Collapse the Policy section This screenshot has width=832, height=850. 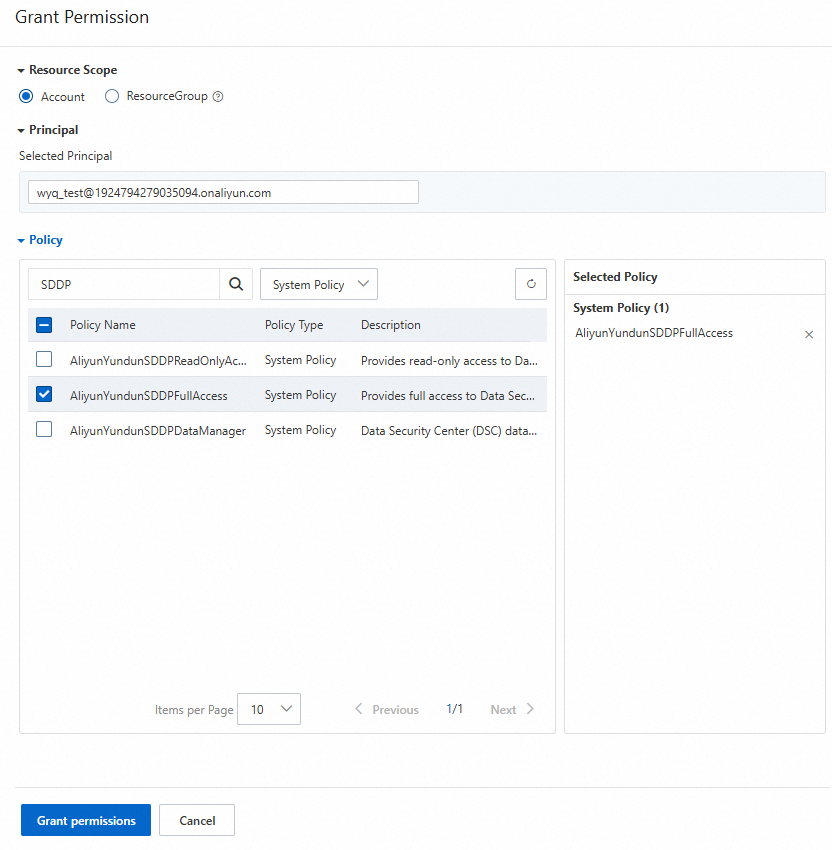point(40,240)
